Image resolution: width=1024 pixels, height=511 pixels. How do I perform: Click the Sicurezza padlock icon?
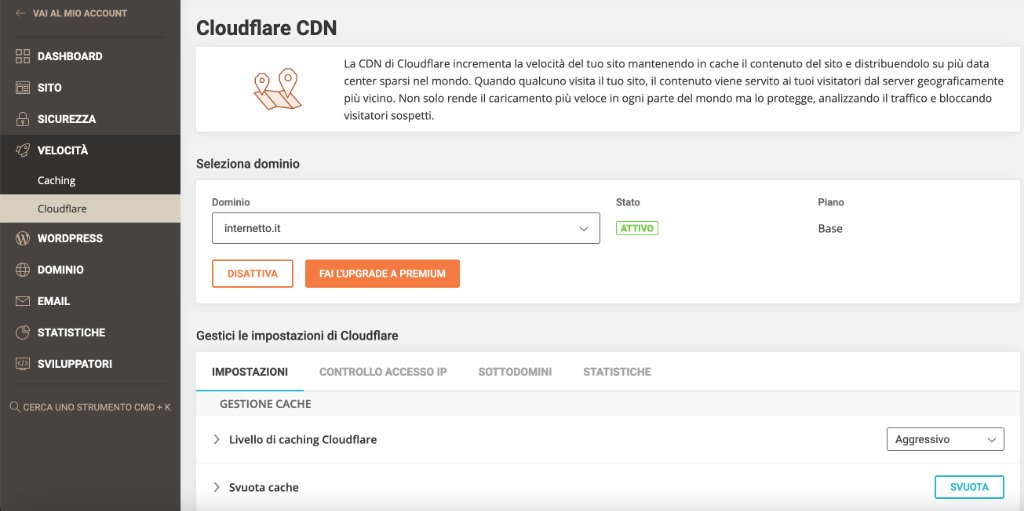pyautogui.click(x=23, y=119)
